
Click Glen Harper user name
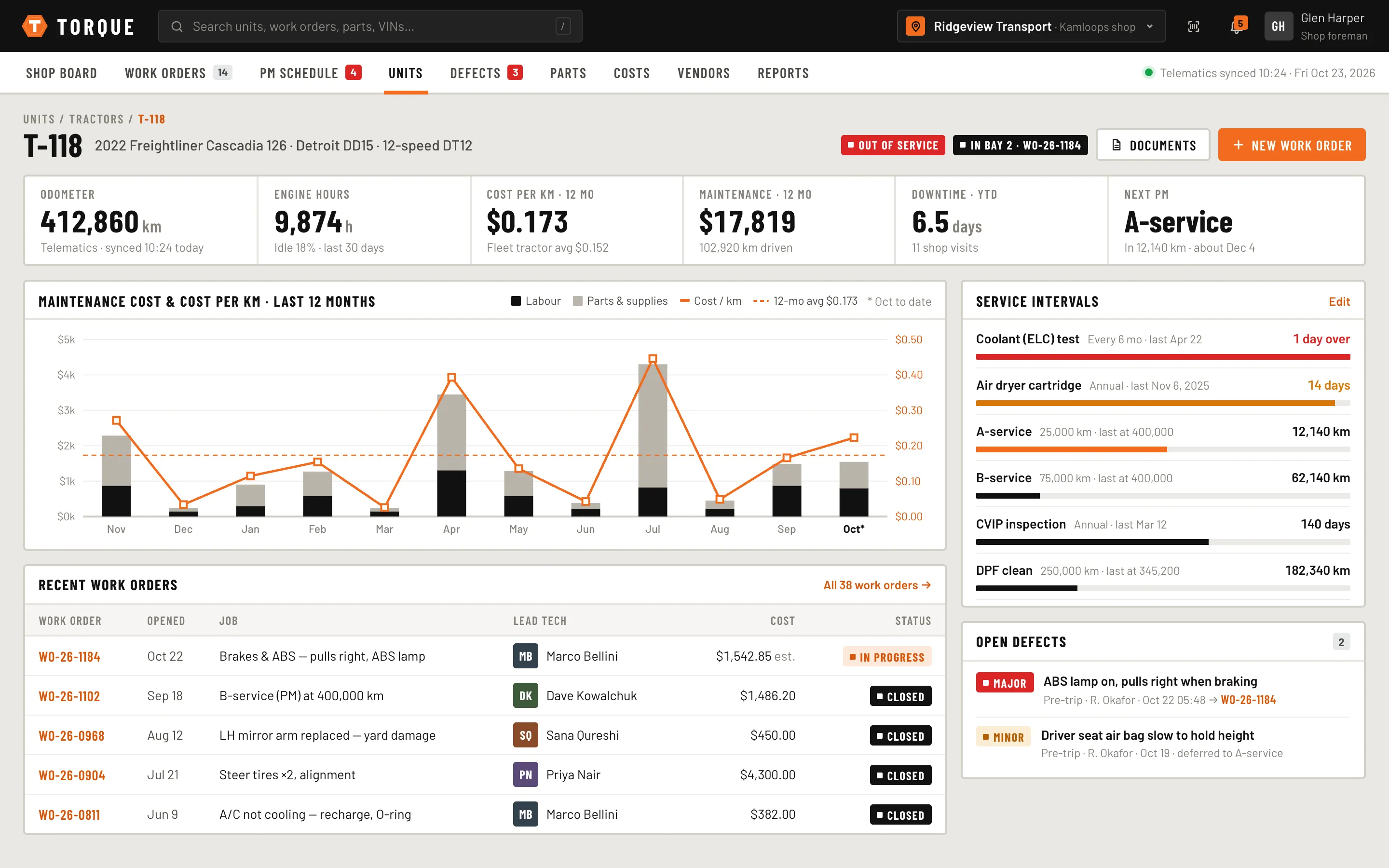[x=1332, y=18]
